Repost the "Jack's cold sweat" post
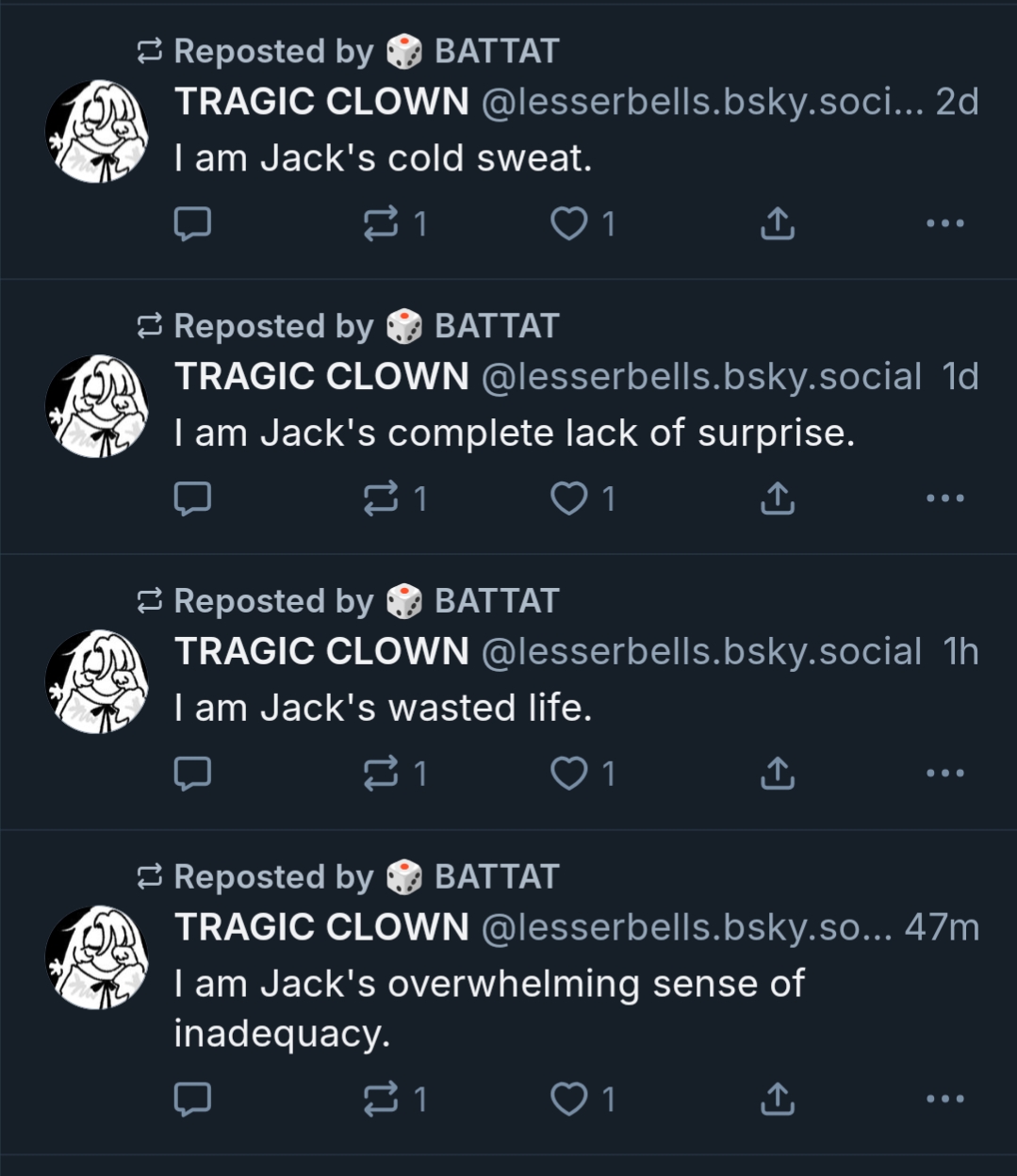1017x1176 pixels. click(381, 223)
